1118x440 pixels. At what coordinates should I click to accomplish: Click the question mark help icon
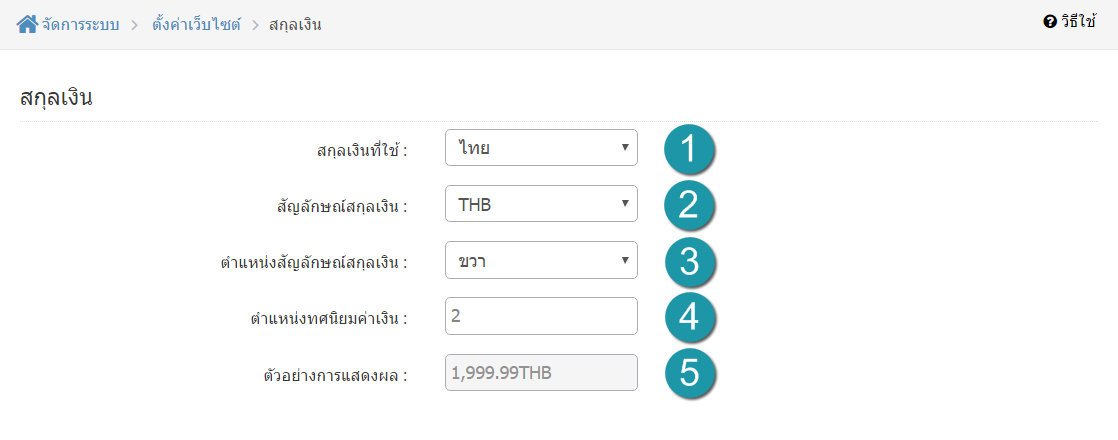tap(1049, 22)
